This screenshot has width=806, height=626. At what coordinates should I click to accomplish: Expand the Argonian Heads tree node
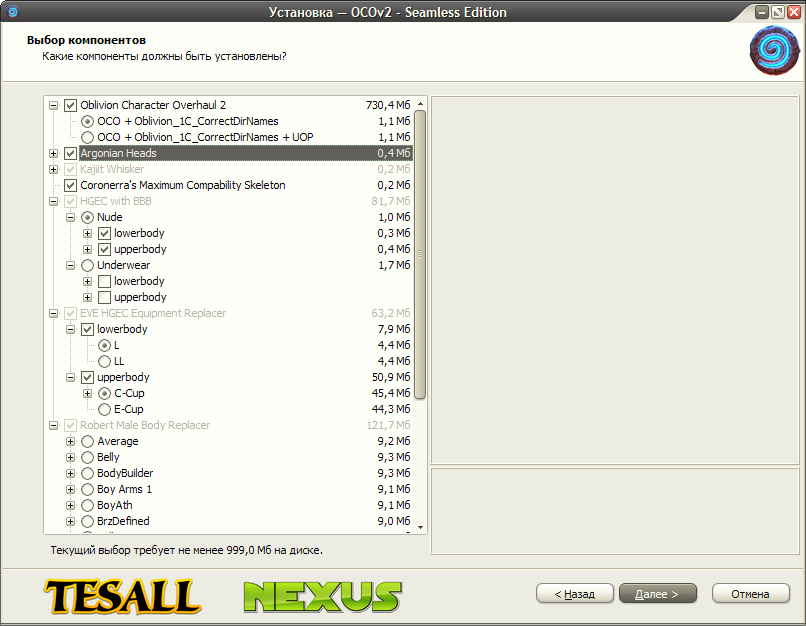53,153
